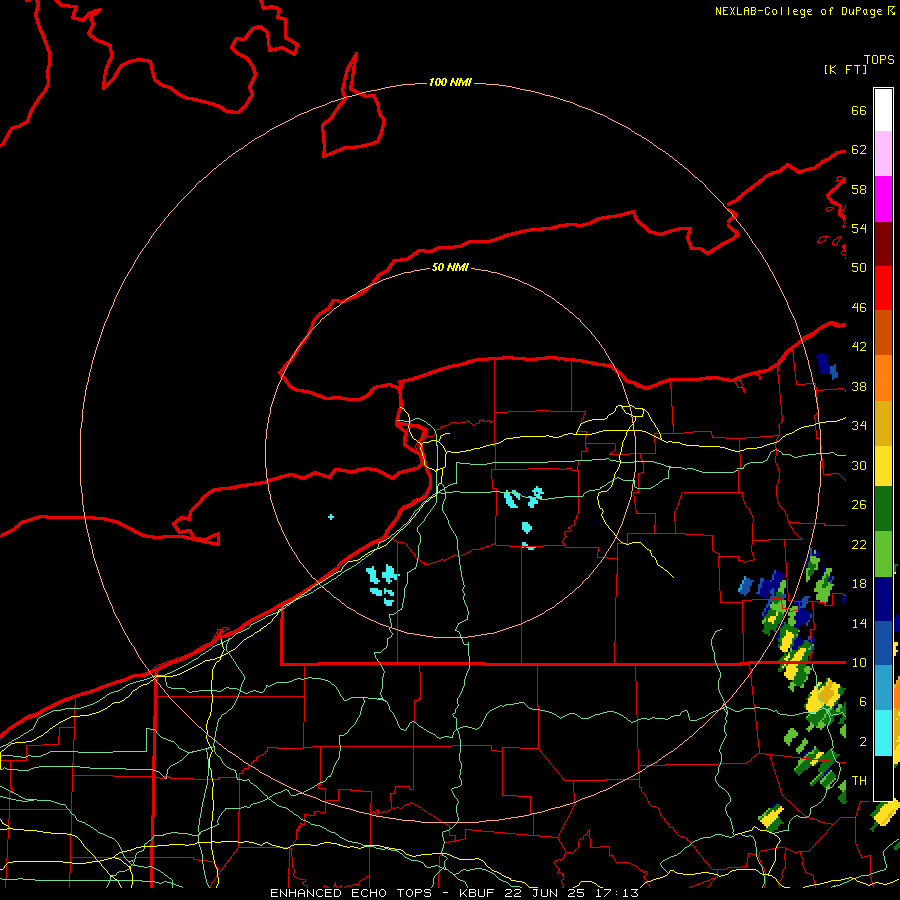900x900 pixels.
Task: Click the 14 legend value
Action: (x=859, y=623)
